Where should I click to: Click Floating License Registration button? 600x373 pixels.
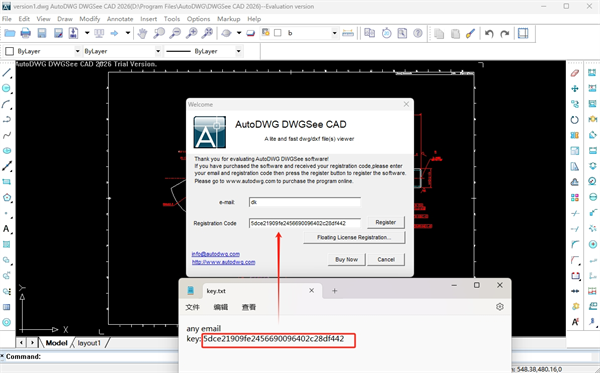coord(354,238)
